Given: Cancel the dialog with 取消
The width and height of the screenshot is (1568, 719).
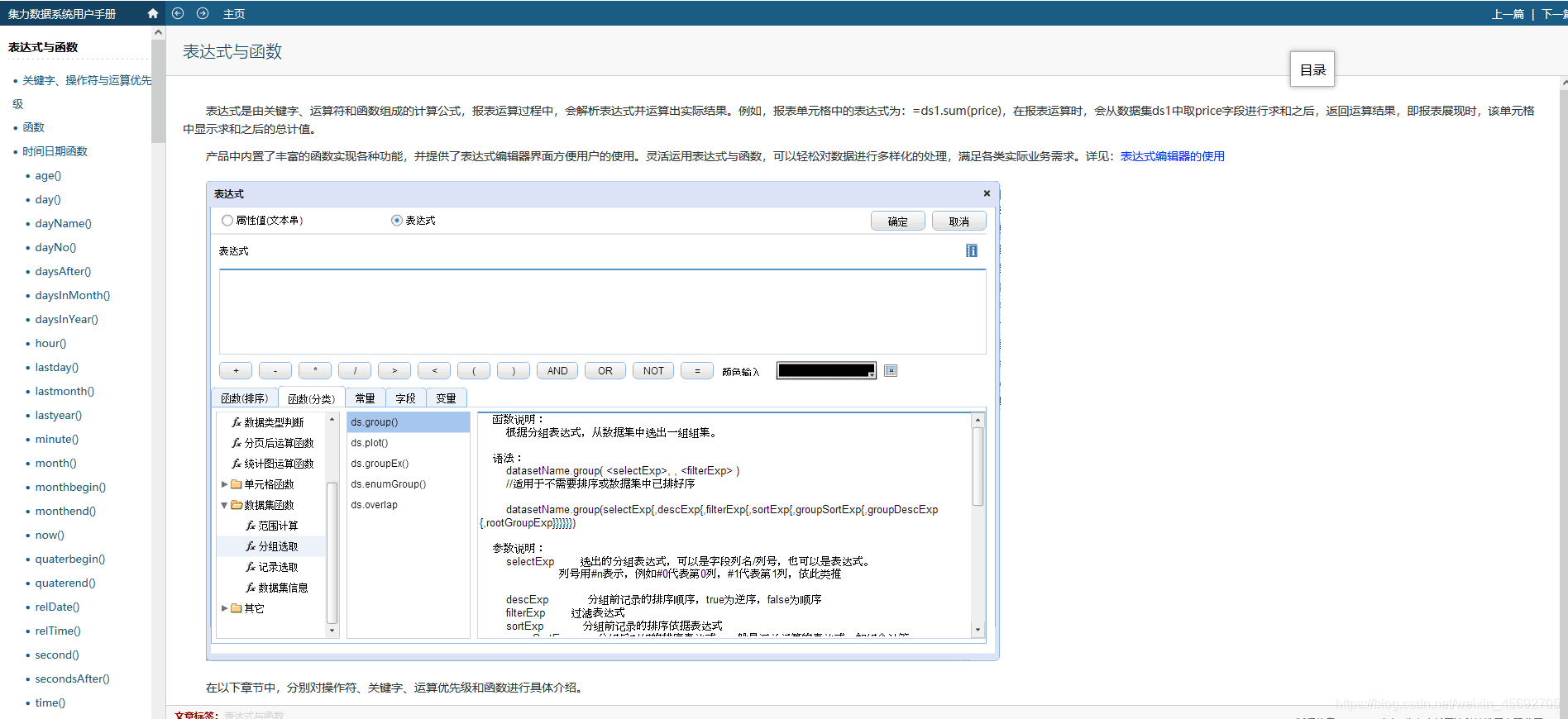Looking at the screenshot, I should [959, 221].
